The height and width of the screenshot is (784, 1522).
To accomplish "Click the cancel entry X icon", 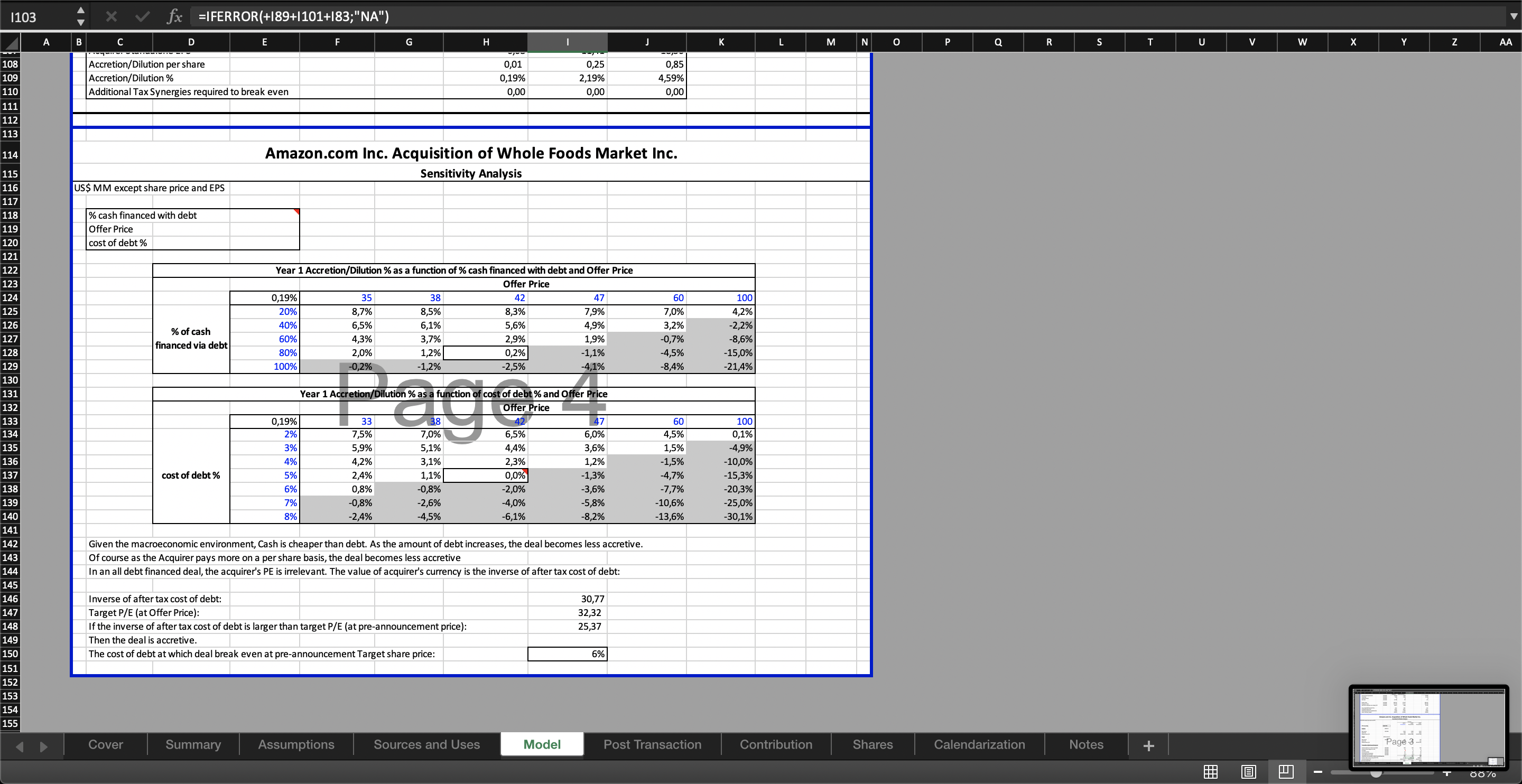I will [111, 16].
